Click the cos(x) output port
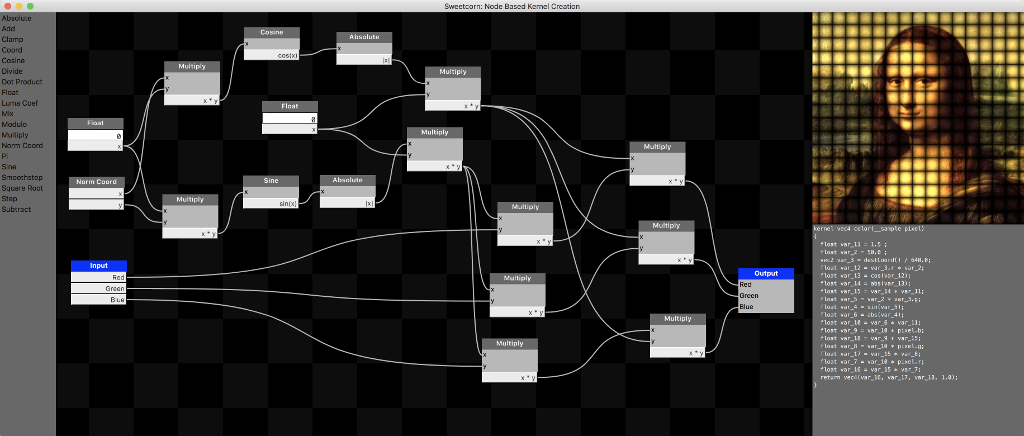1024x436 pixels. click(272, 55)
